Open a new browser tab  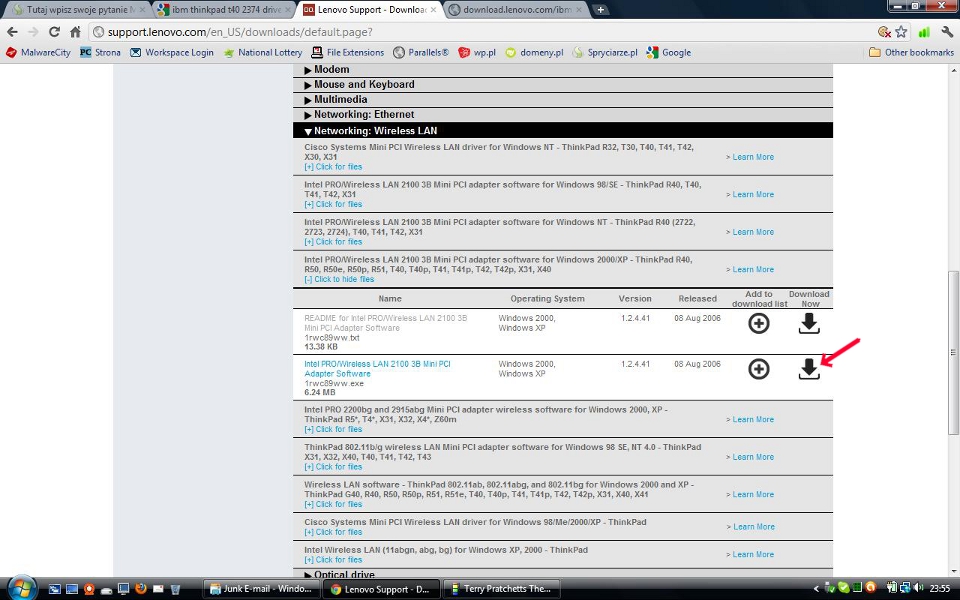(x=601, y=10)
